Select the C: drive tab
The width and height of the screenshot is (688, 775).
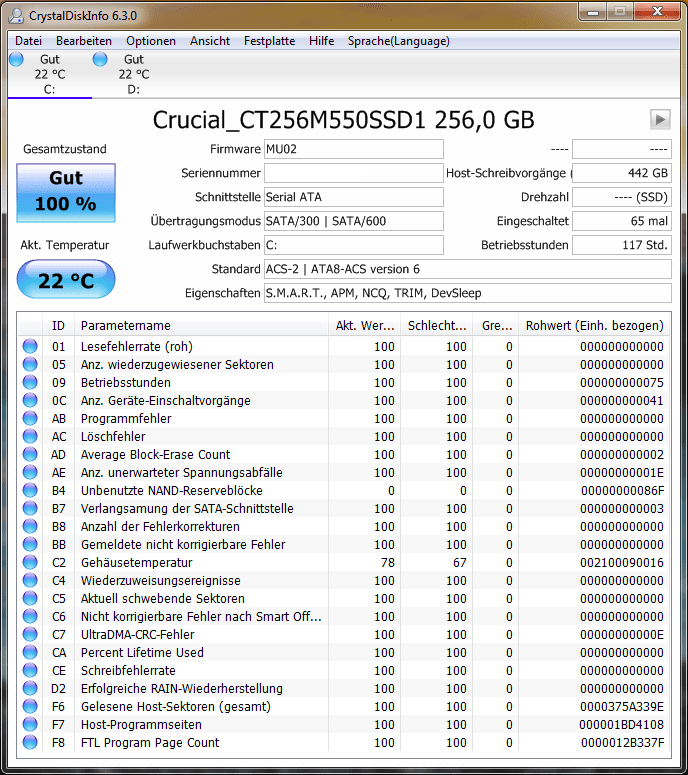click(x=49, y=74)
